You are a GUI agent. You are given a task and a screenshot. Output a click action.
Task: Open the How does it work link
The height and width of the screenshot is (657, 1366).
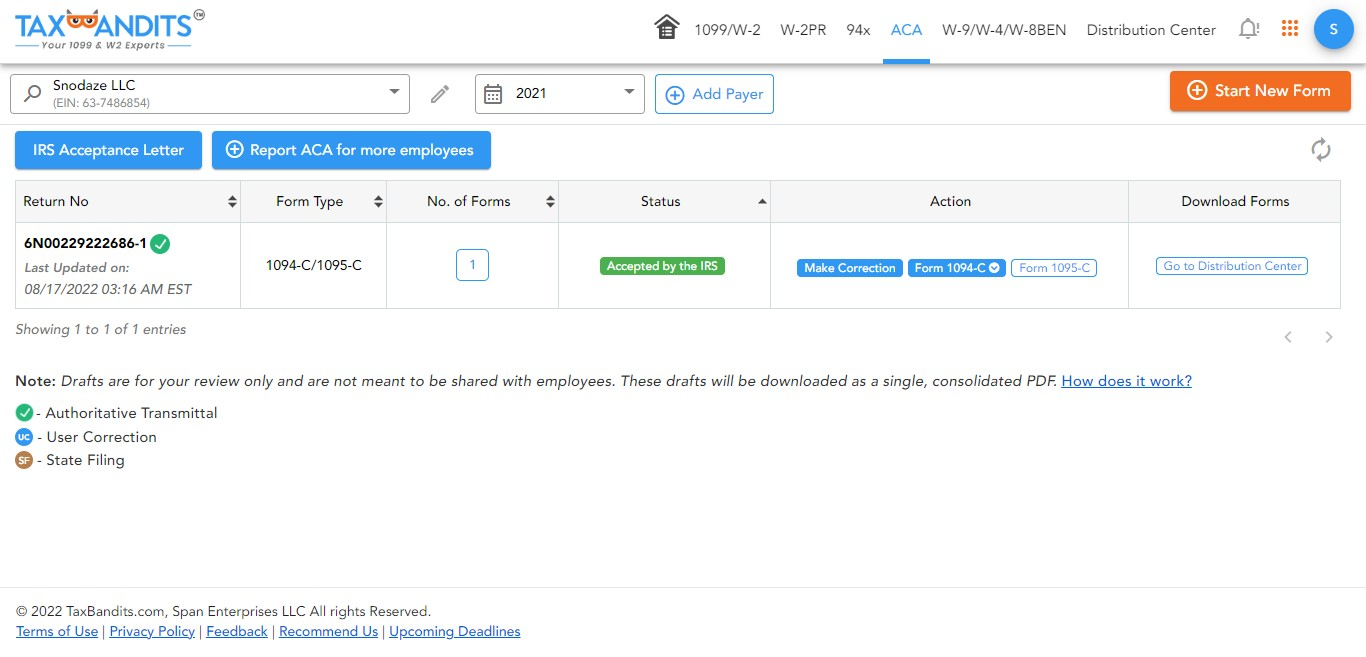pos(1126,381)
